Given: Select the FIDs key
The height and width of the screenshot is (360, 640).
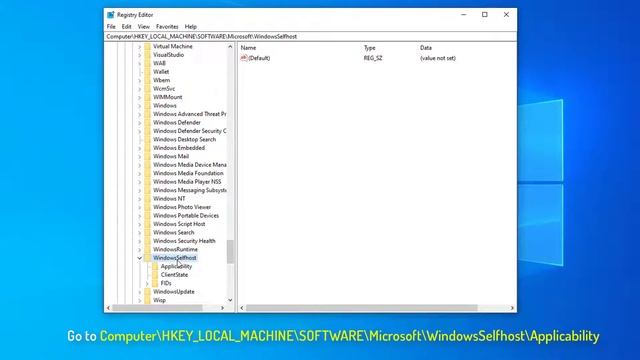Looking at the screenshot, I should tap(166, 283).
